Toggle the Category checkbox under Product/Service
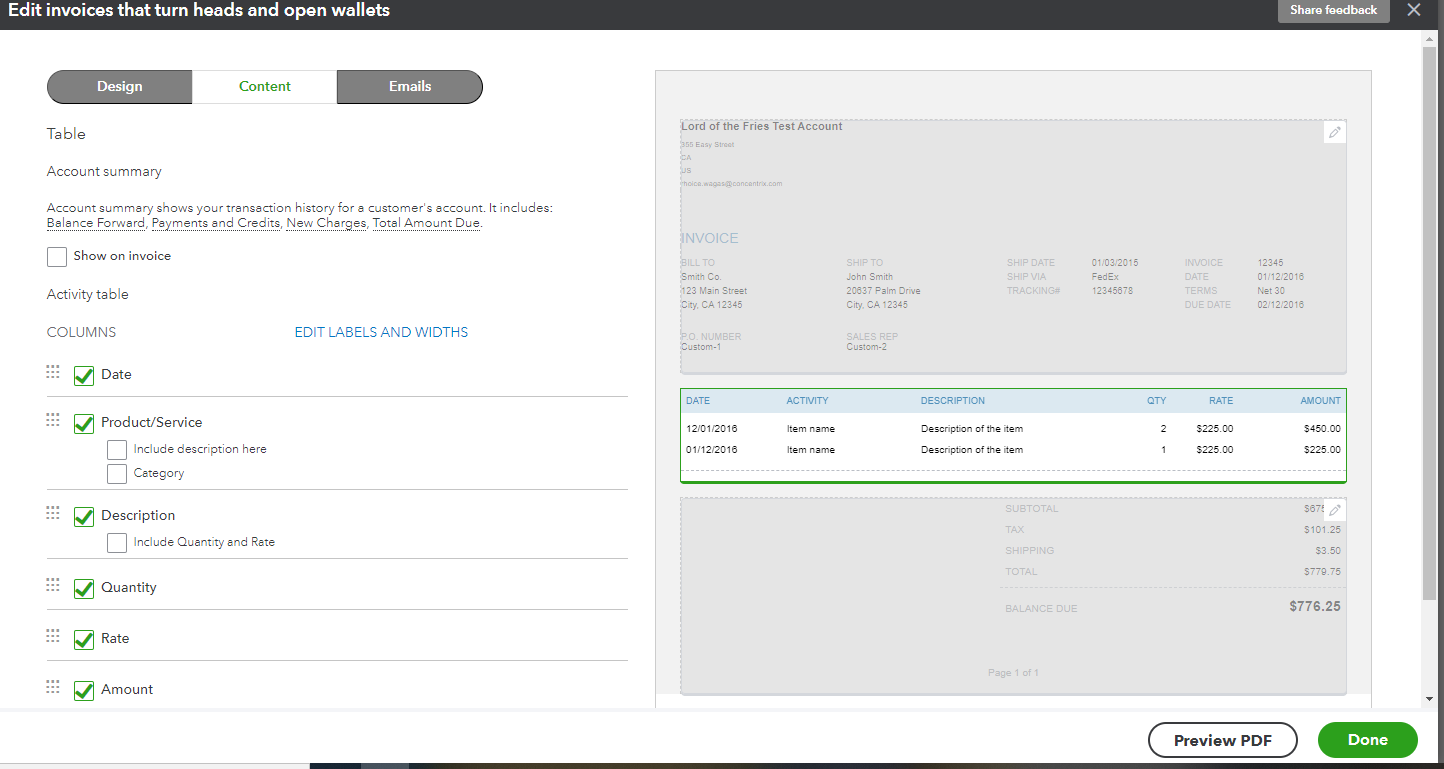 coord(117,473)
